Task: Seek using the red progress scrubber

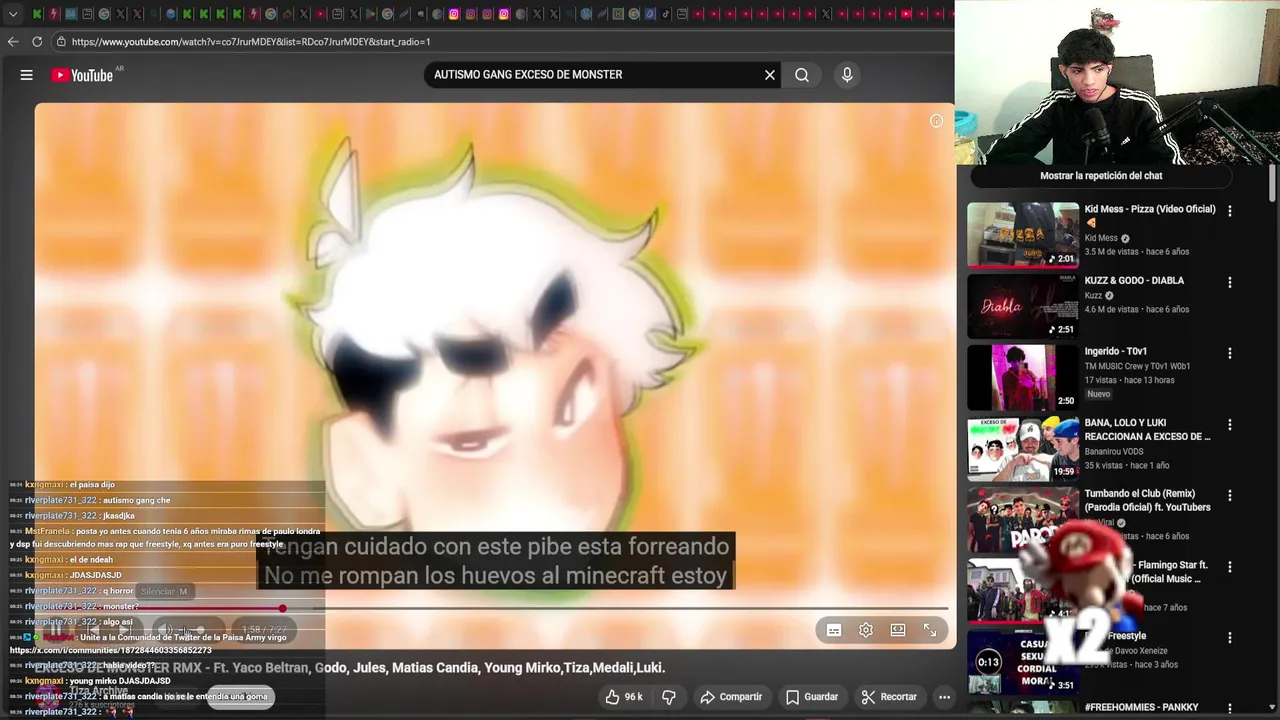Action: click(x=283, y=608)
